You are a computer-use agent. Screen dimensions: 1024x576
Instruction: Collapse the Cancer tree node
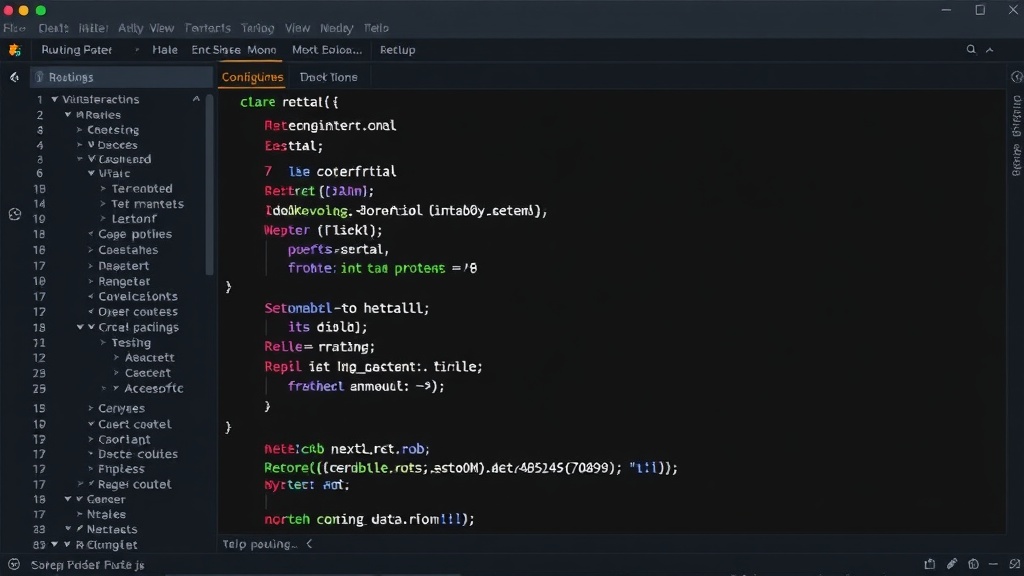pyautogui.click(x=68, y=499)
